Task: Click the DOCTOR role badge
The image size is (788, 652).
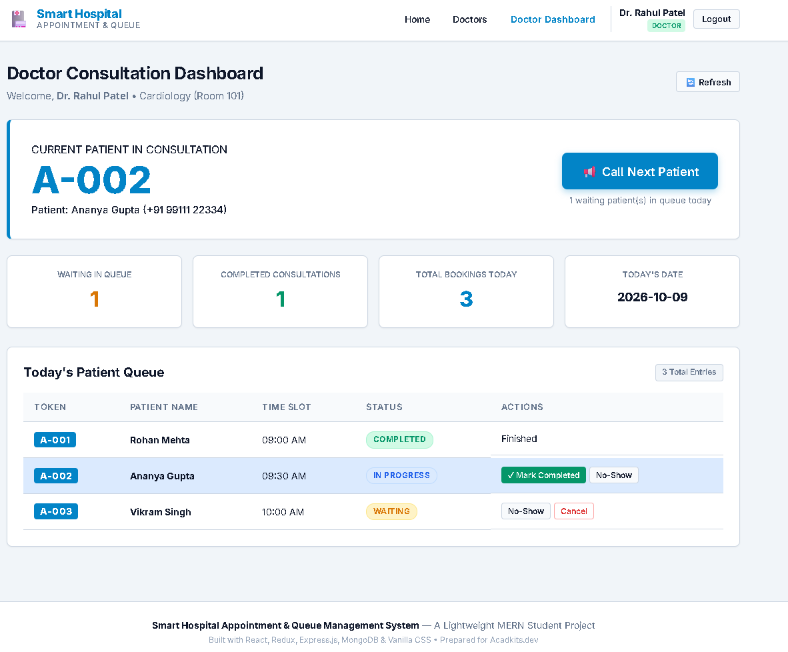Action: click(x=666, y=26)
